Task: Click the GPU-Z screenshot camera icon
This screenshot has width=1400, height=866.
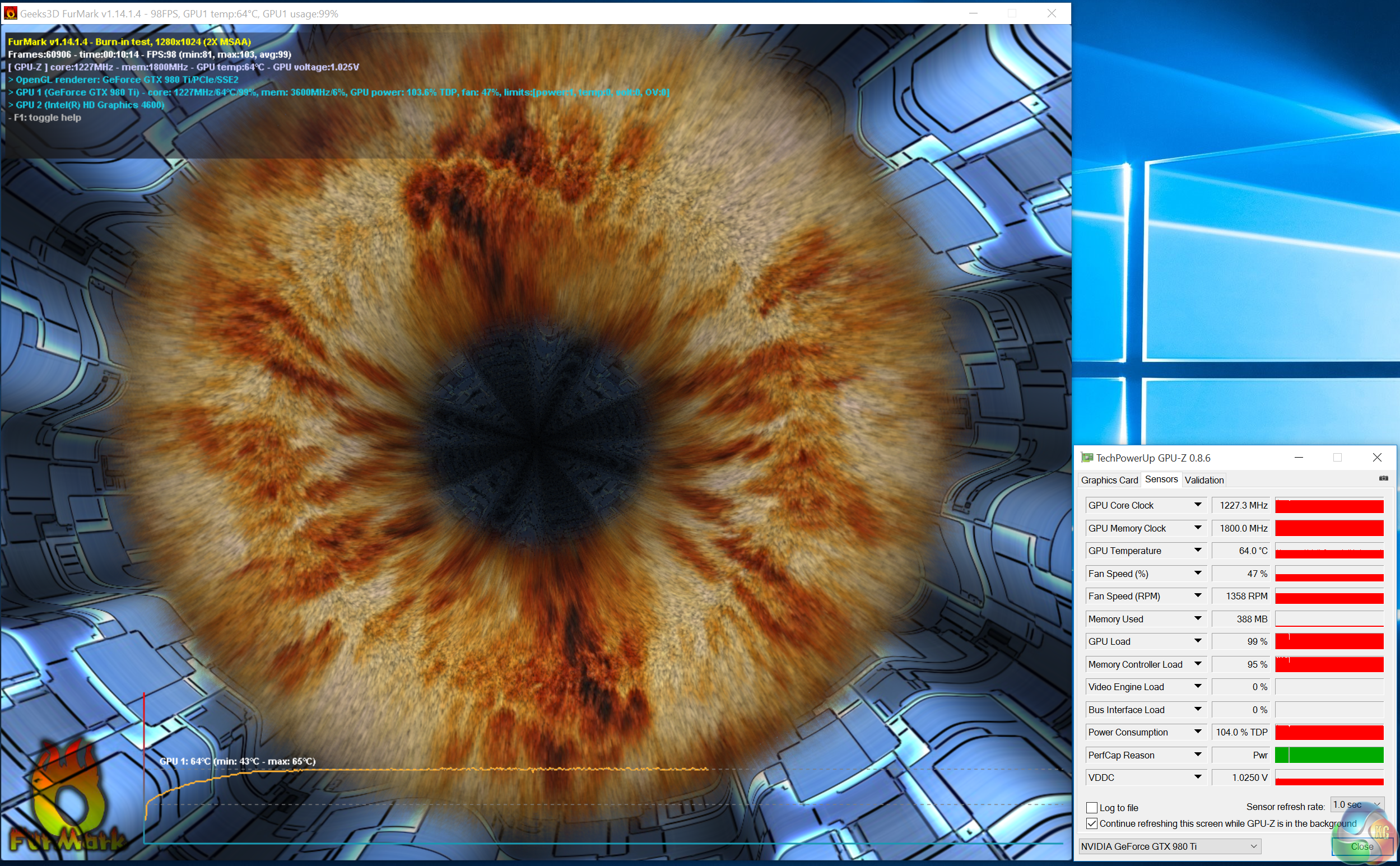Action: click(x=1383, y=478)
